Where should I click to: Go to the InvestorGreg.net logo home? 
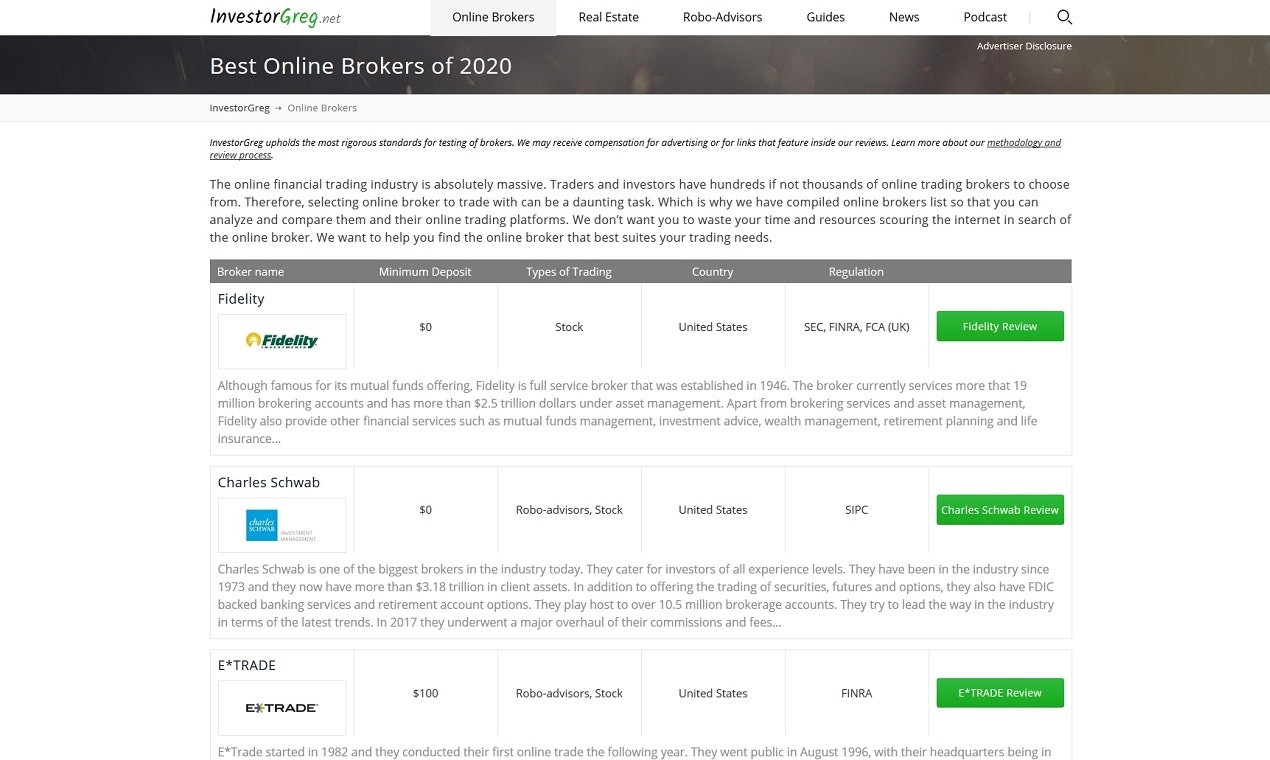275,17
